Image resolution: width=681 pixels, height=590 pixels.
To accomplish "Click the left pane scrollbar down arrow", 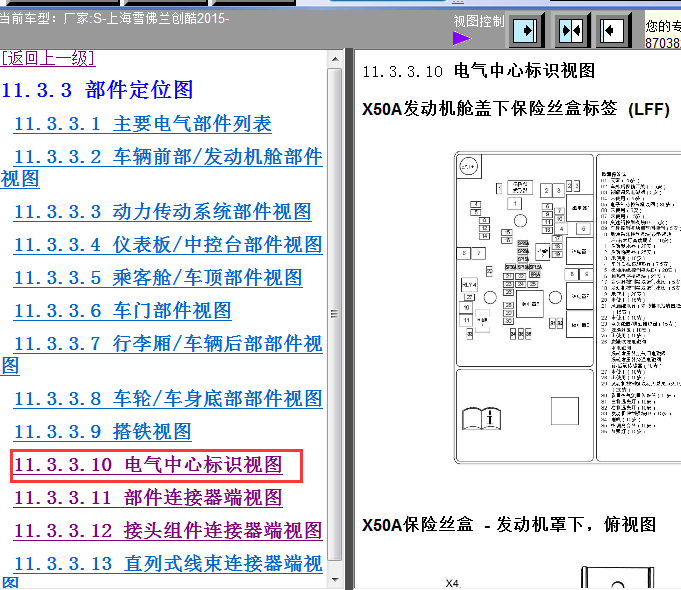I will coord(335,580).
